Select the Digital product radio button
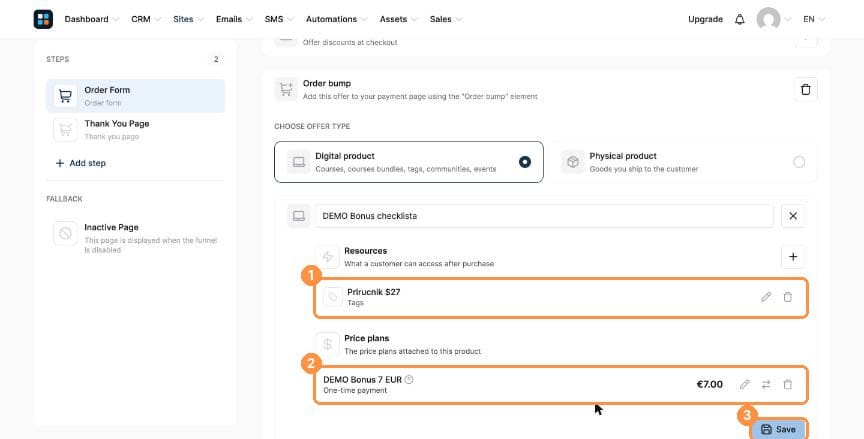864x439 pixels. pos(525,162)
